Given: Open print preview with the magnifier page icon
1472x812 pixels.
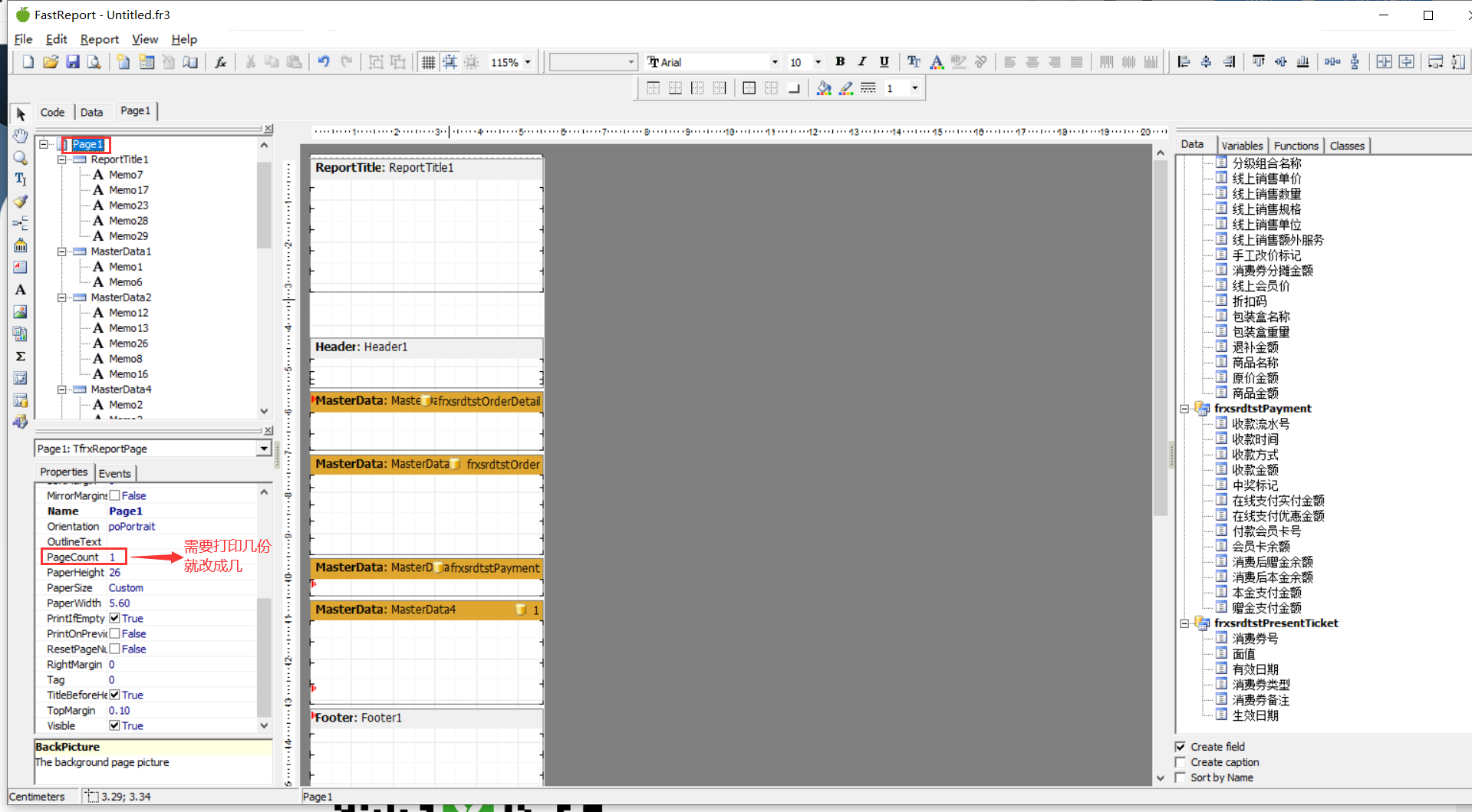Looking at the screenshot, I should [x=94, y=62].
